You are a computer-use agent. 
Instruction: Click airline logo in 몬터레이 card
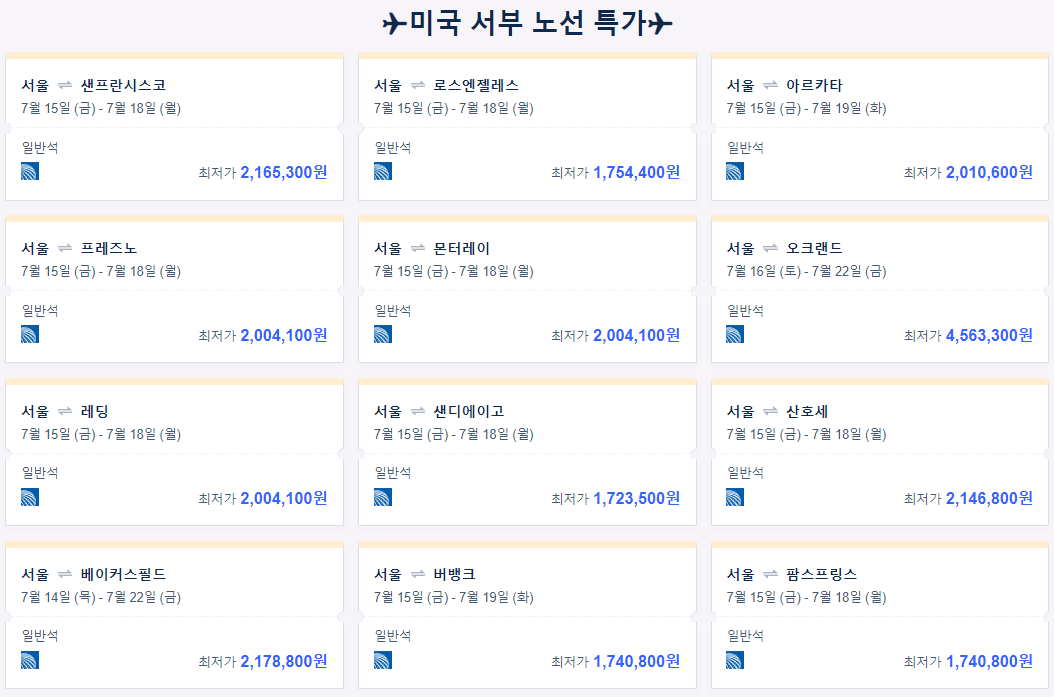[x=382, y=334]
